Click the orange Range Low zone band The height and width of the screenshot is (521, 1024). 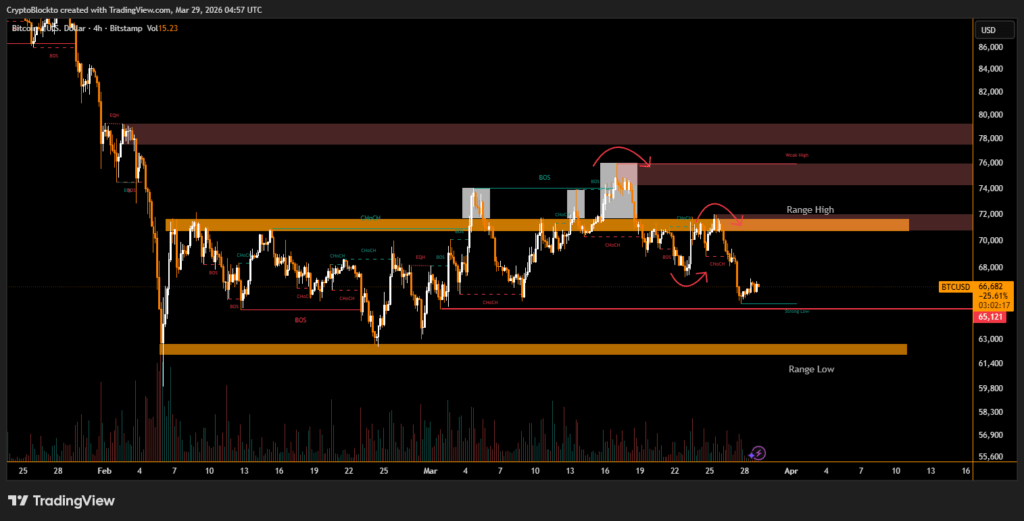coord(533,349)
